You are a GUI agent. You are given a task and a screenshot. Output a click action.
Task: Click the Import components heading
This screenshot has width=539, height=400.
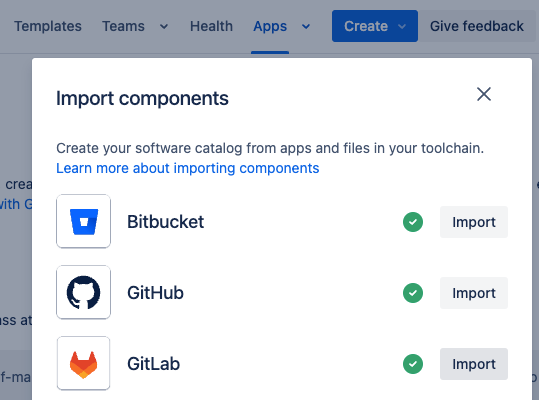[142, 99]
